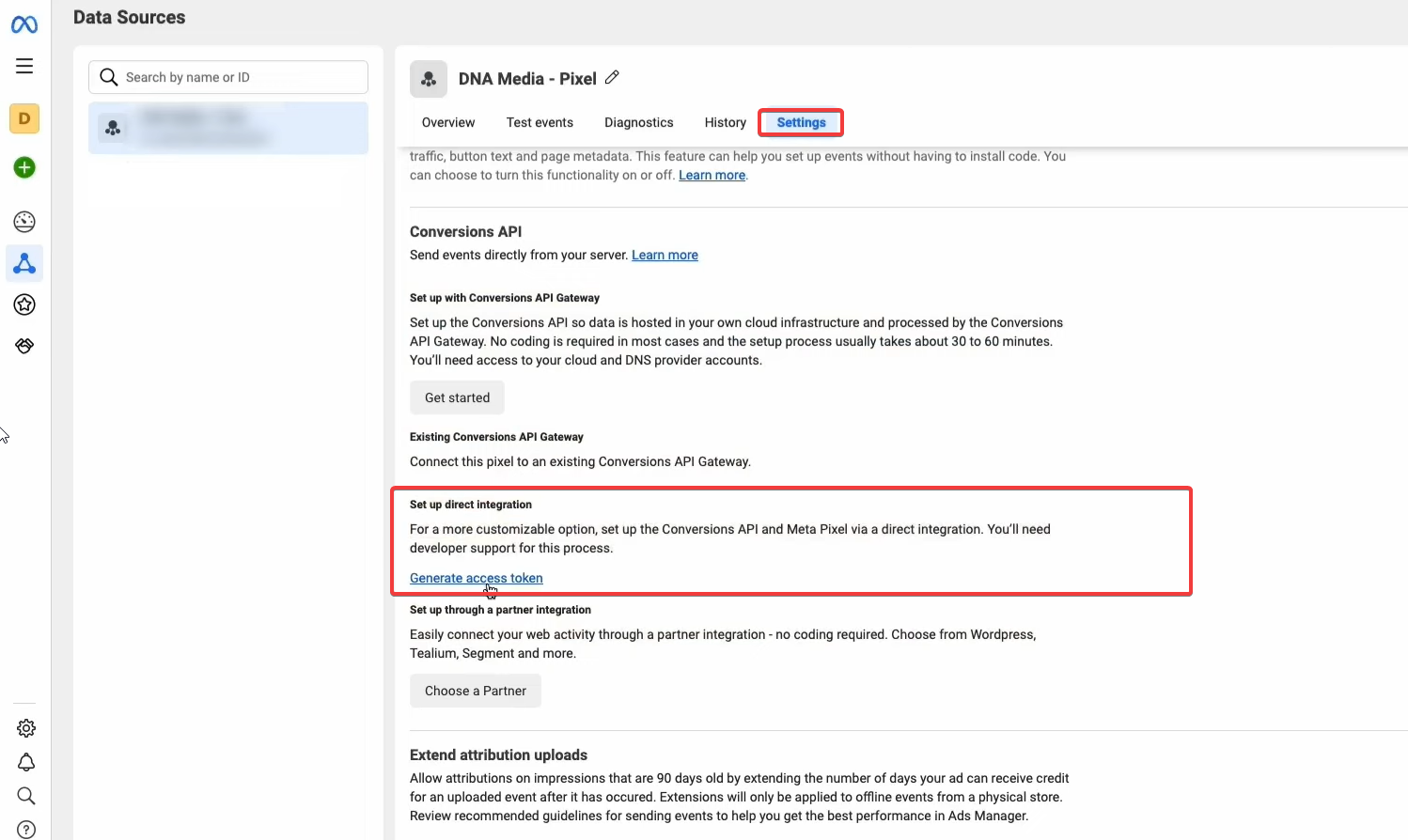Open the hamburger menu in sidebar
This screenshot has height=840, width=1408.
tap(24, 66)
